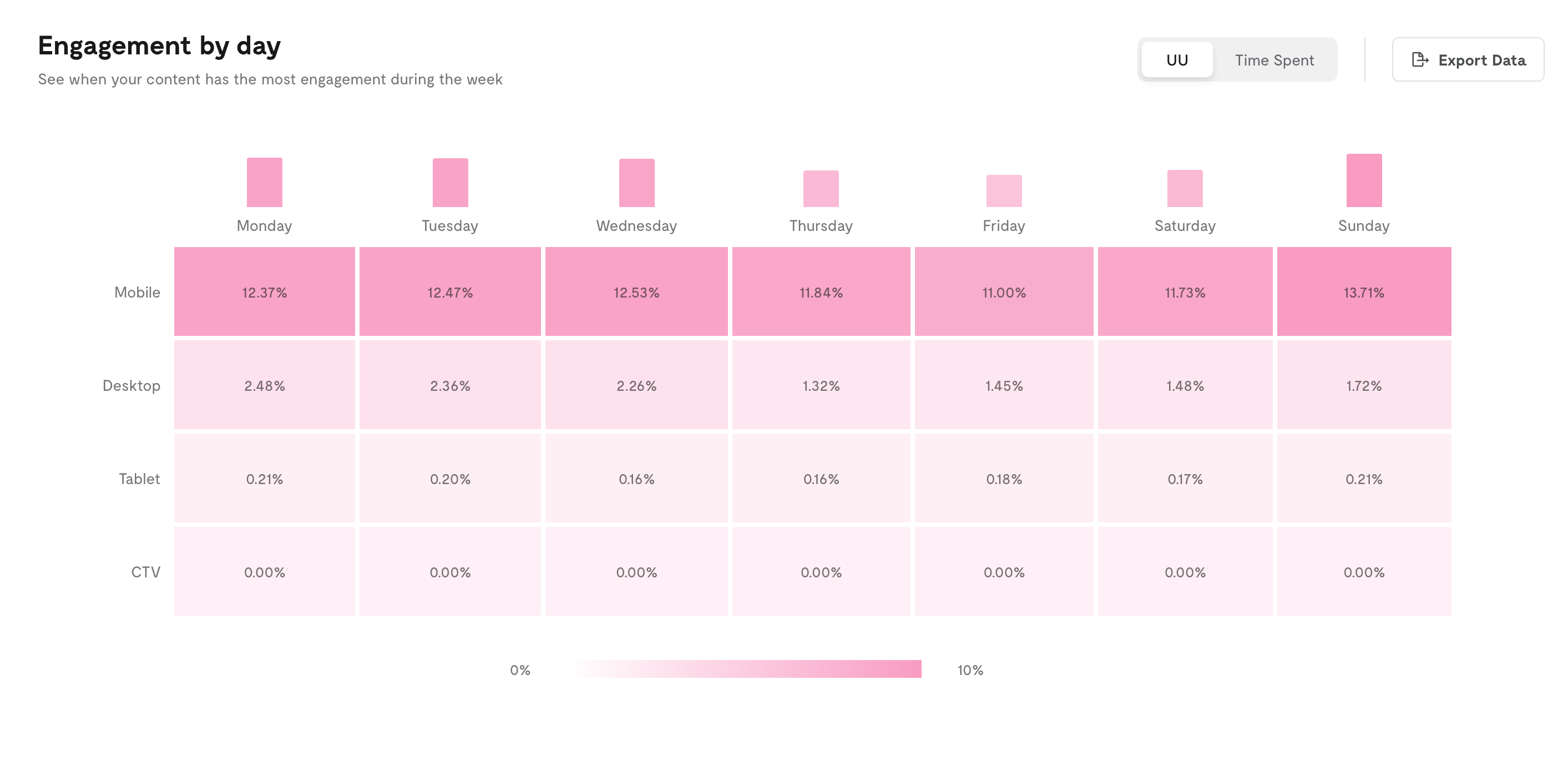Image resolution: width=1568 pixels, height=765 pixels.
Task: Click the Friday bar above heatmap
Action: click(x=1004, y=190)
